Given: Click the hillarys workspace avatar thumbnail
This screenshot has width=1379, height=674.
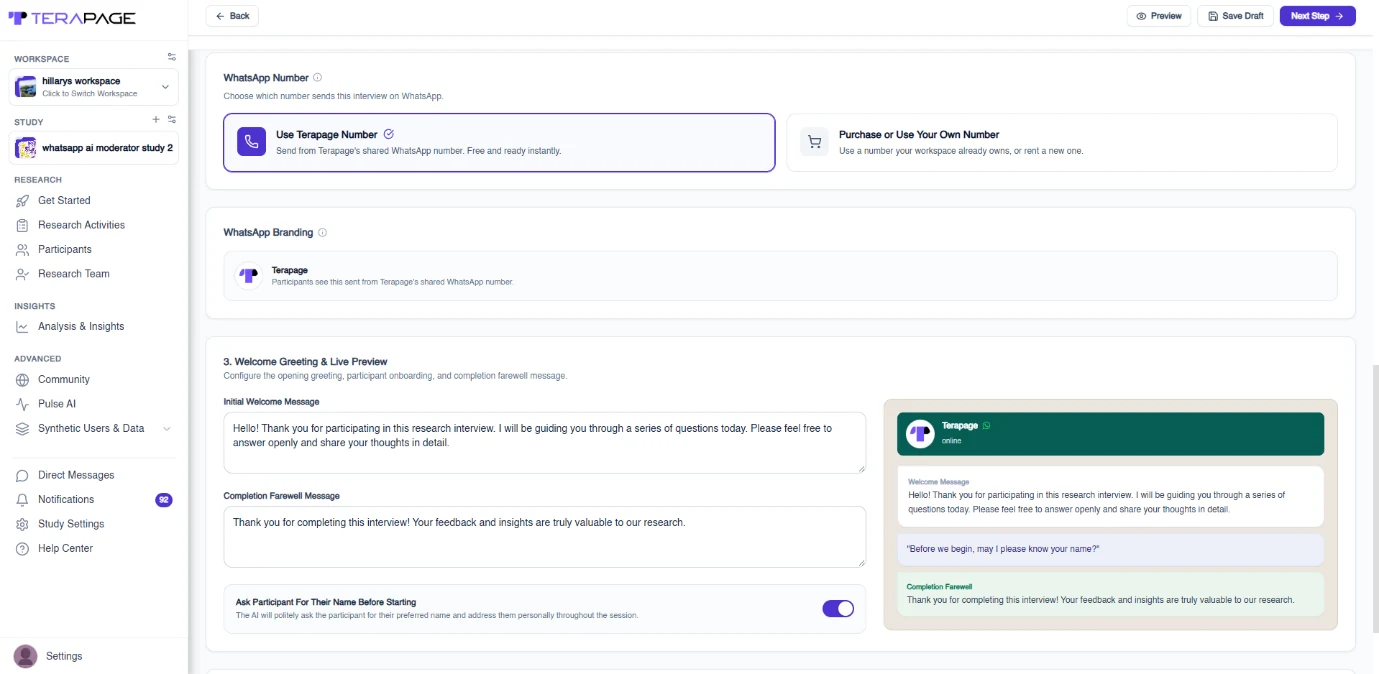Looking at the screenshot, I should coord(26,87).
